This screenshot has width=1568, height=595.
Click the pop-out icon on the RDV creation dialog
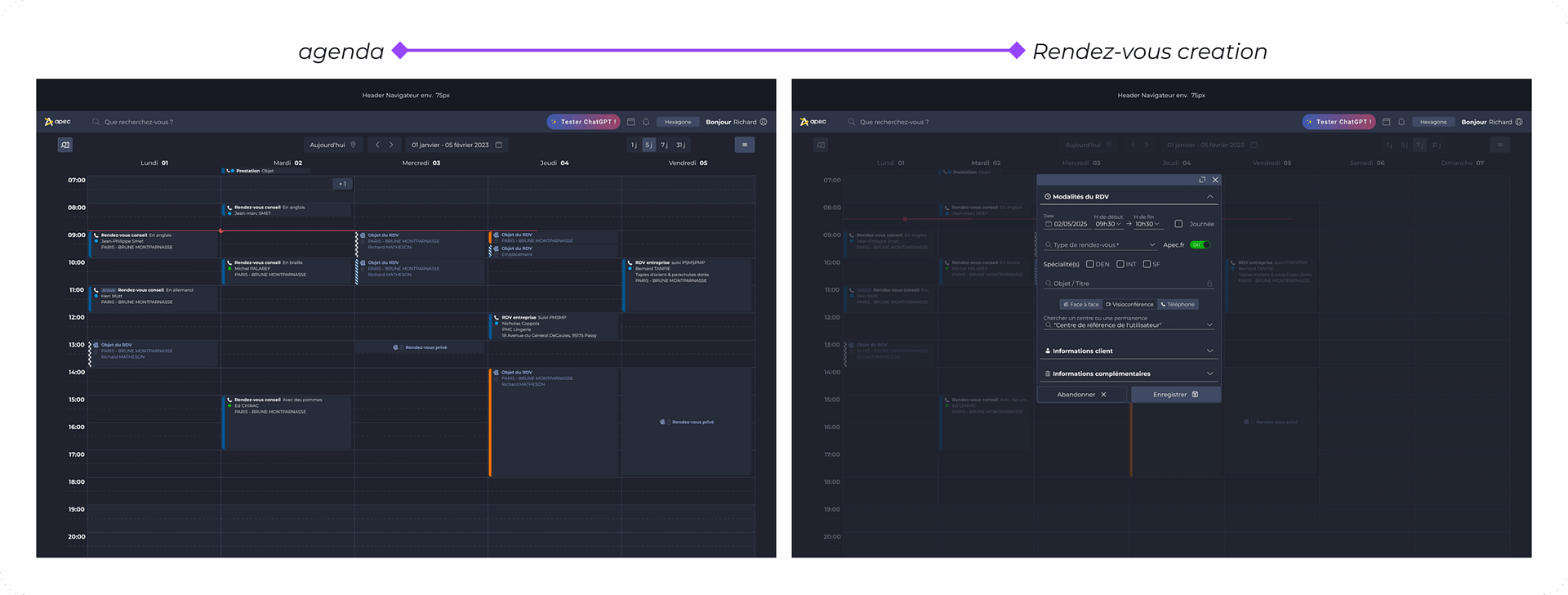tap(1201, 180)
